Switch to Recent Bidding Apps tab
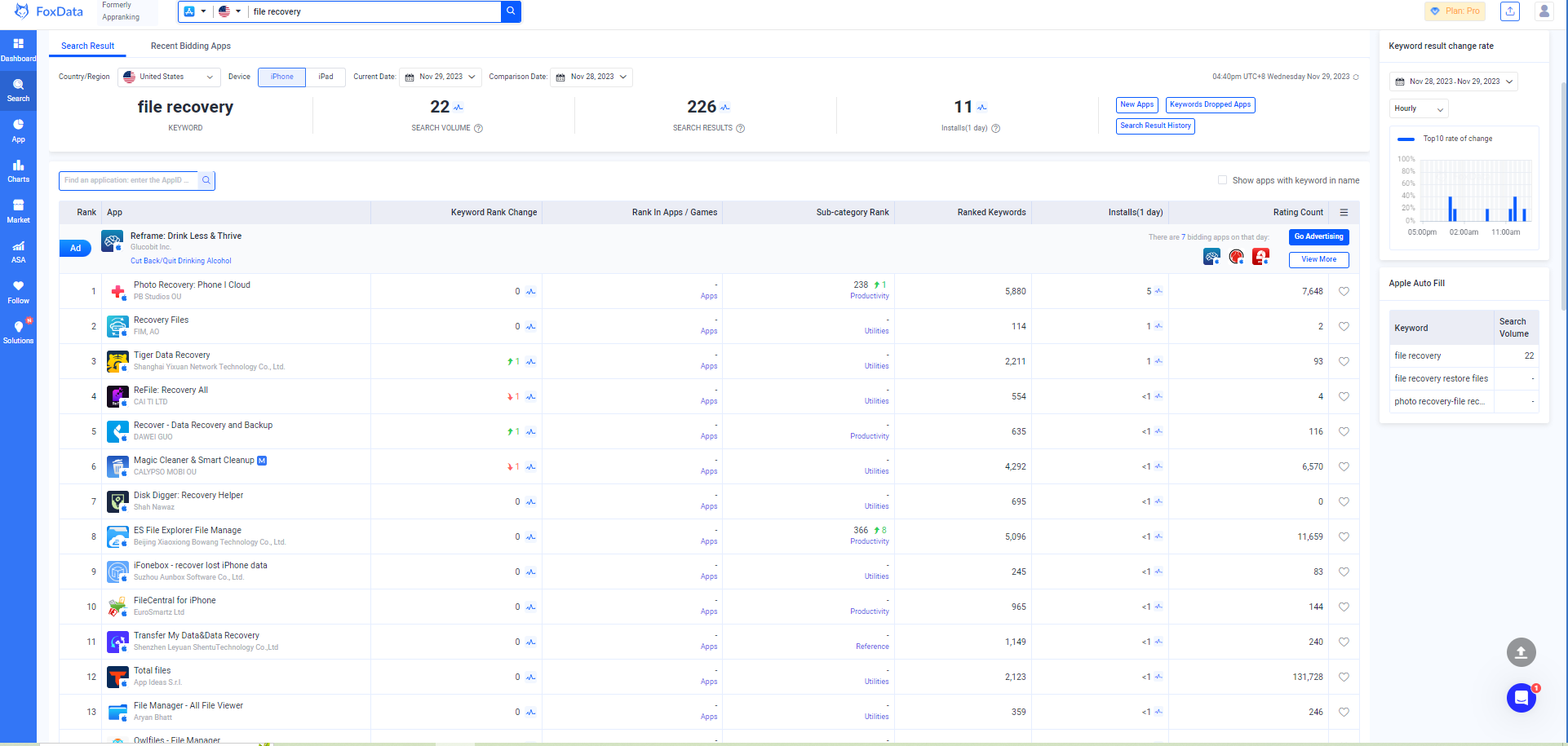This screenshot has width=1568, height=746. point(190,46)
